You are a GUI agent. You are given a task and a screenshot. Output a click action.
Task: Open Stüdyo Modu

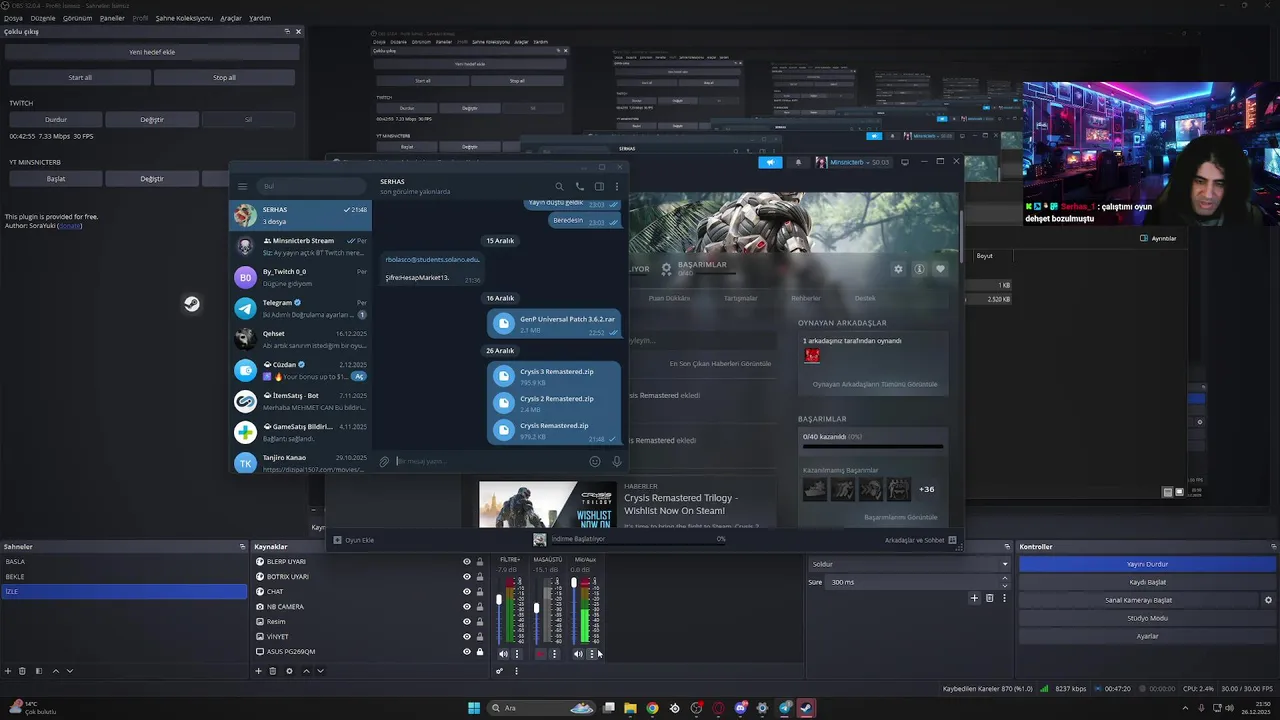coord(1147,618)
